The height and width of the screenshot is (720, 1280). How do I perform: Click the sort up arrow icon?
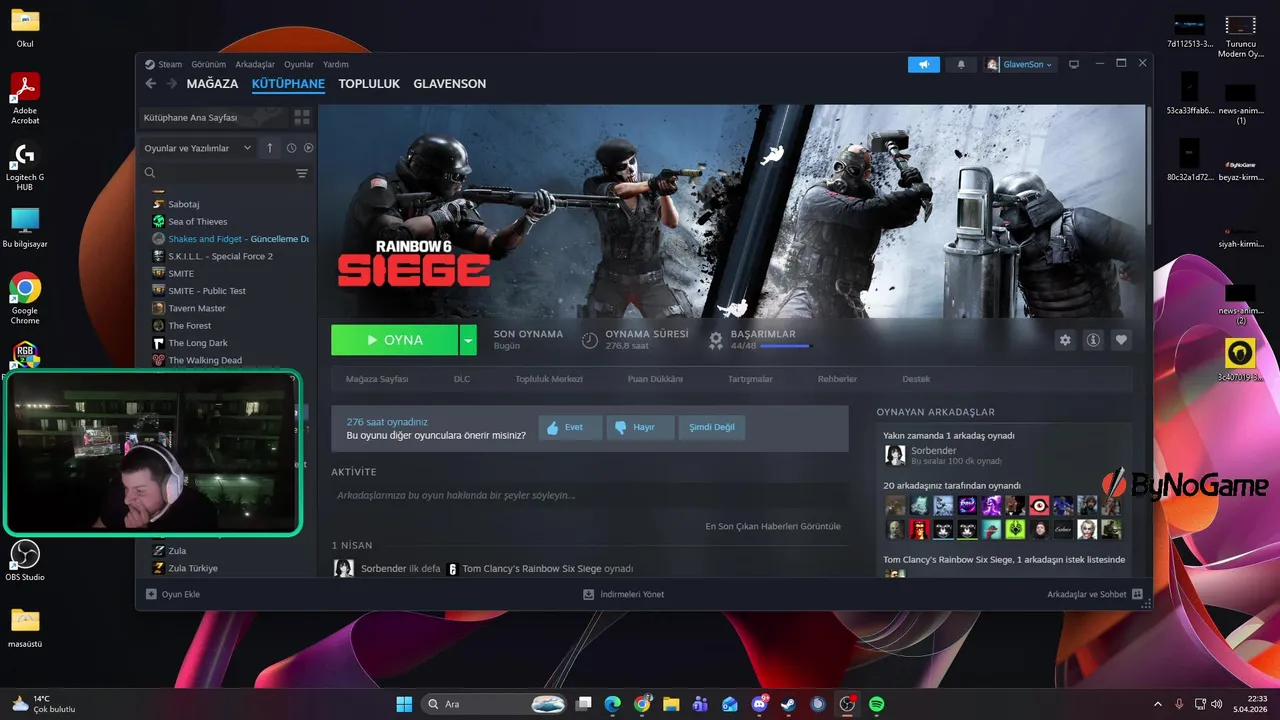tap(269, 148)
